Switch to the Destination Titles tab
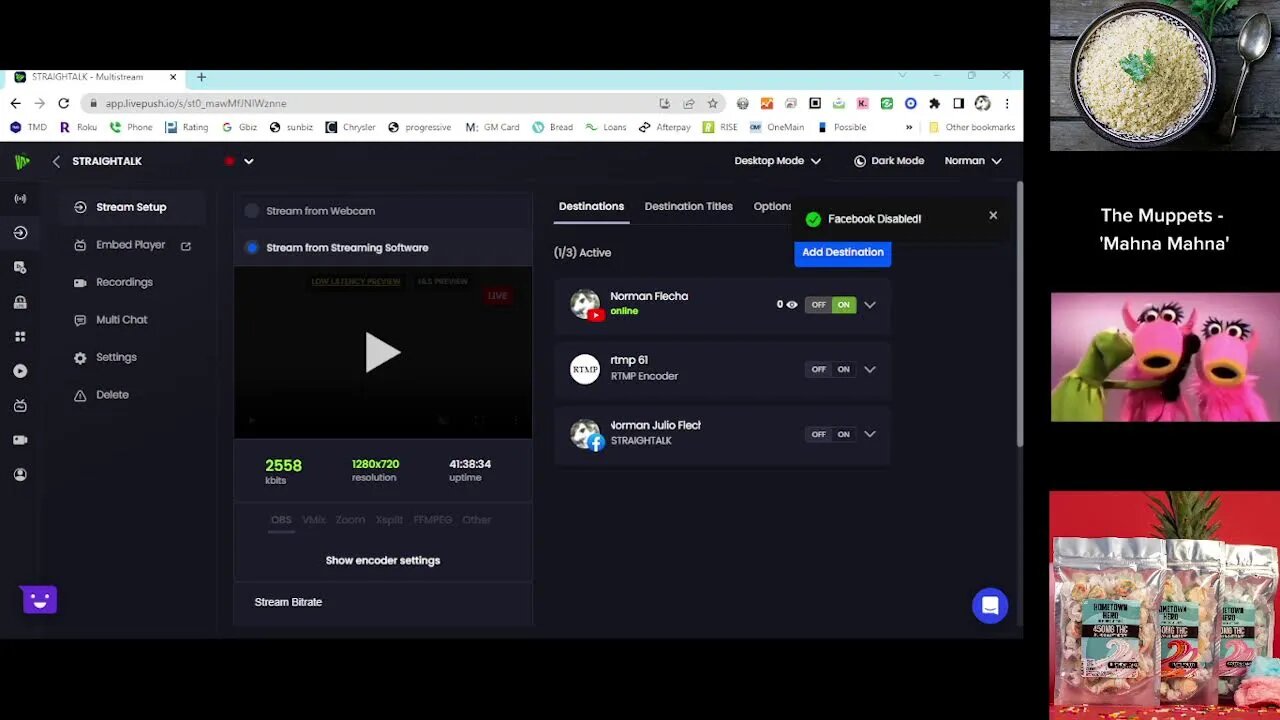Screen dimensions: 1280x720 689,206
